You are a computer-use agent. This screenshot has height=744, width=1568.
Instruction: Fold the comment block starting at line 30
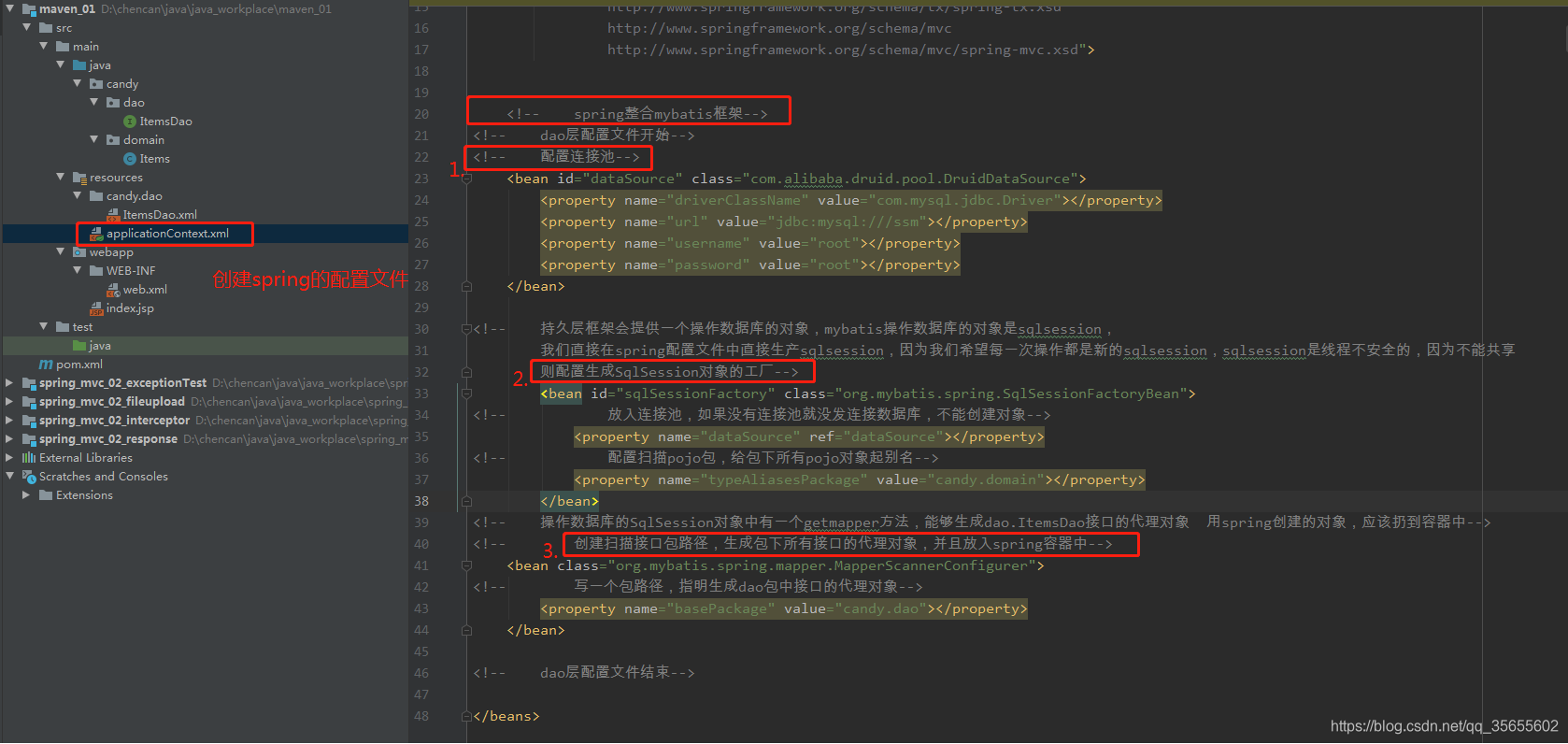pyautogui.click(x=466, y=329)
